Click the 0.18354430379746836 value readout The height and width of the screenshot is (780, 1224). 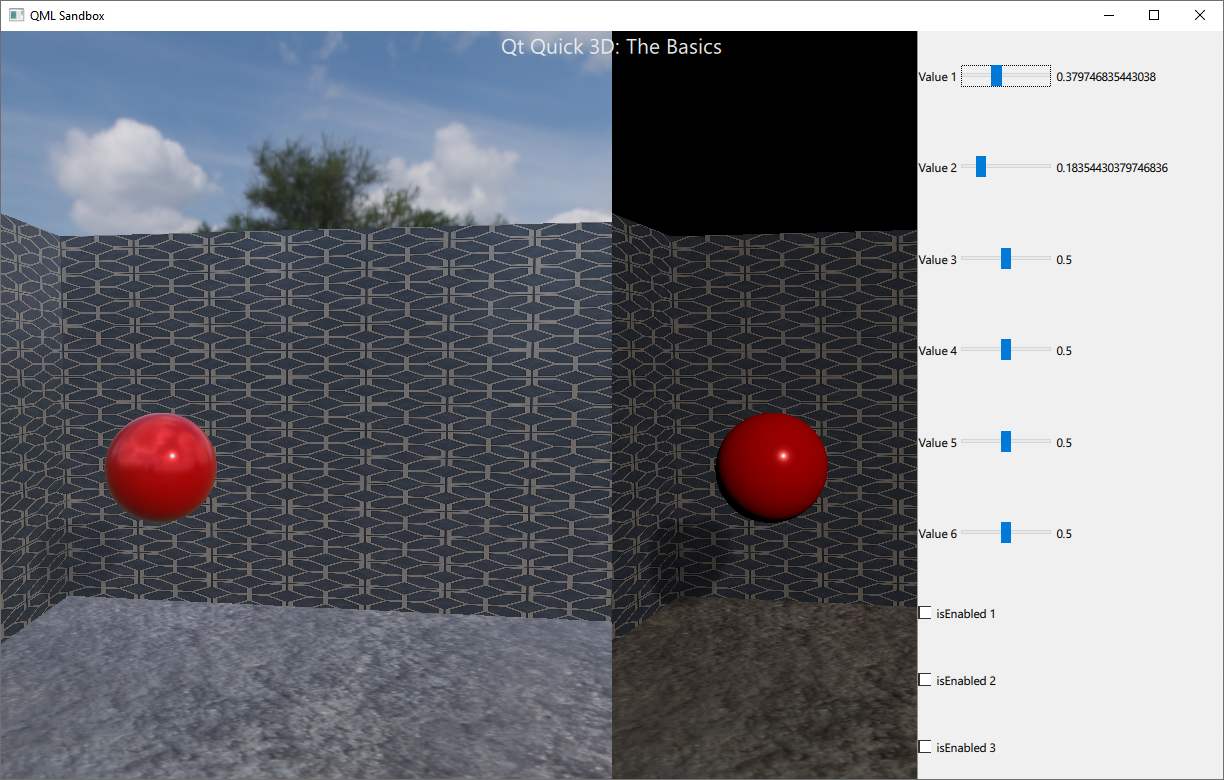click(x=1112, y=168)
